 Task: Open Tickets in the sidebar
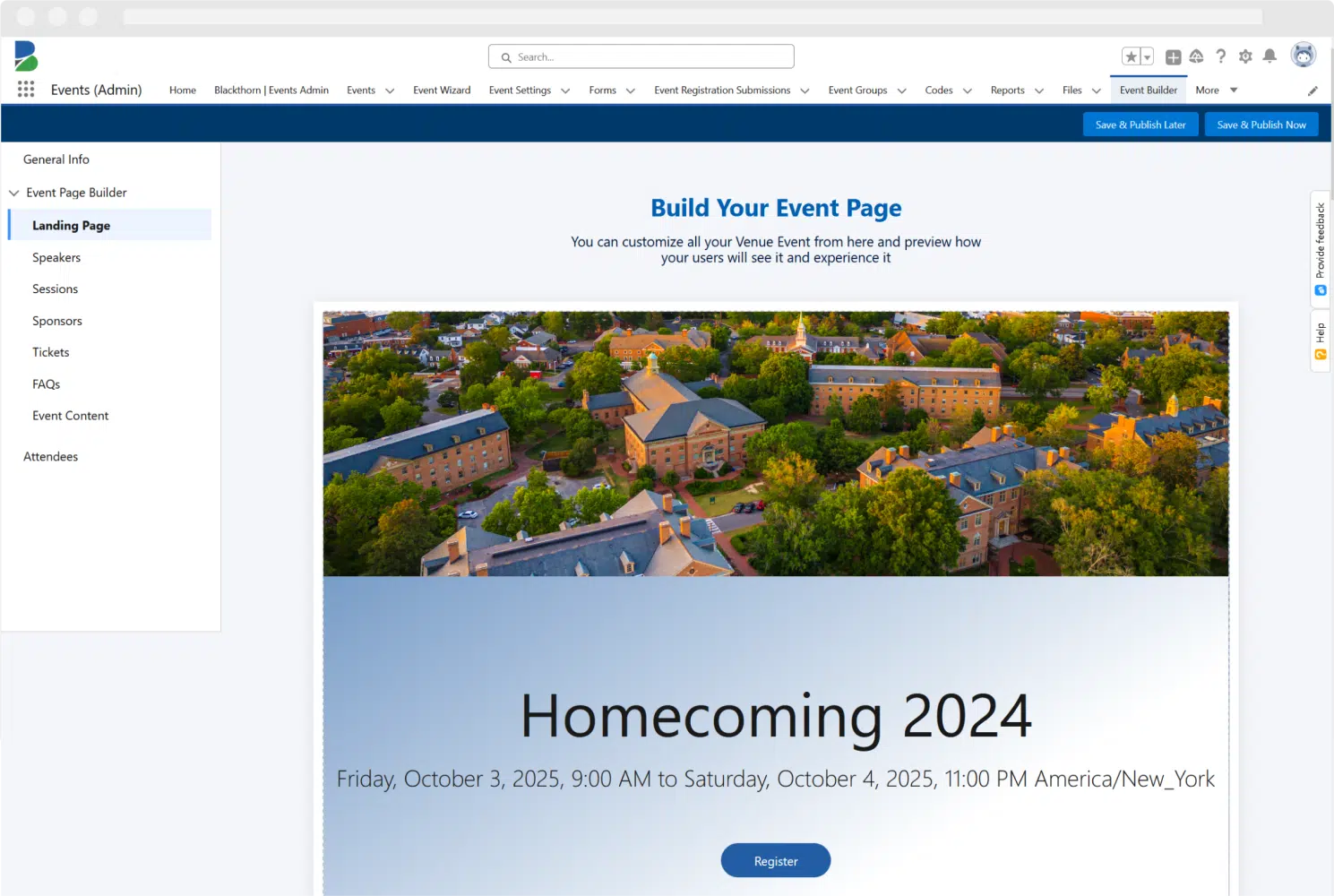[51, 353]
